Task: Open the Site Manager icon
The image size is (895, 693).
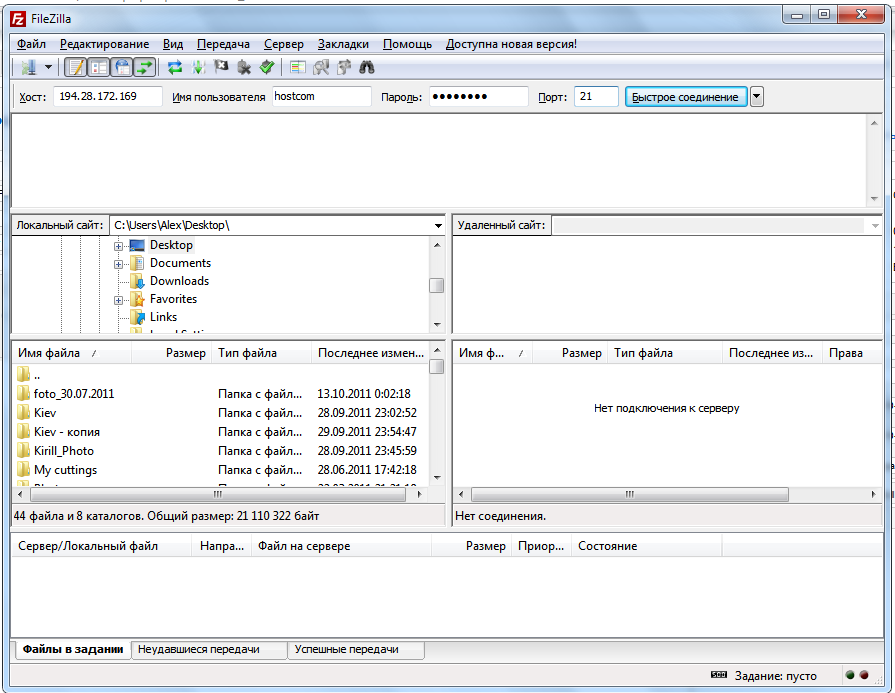Action: 26,67
